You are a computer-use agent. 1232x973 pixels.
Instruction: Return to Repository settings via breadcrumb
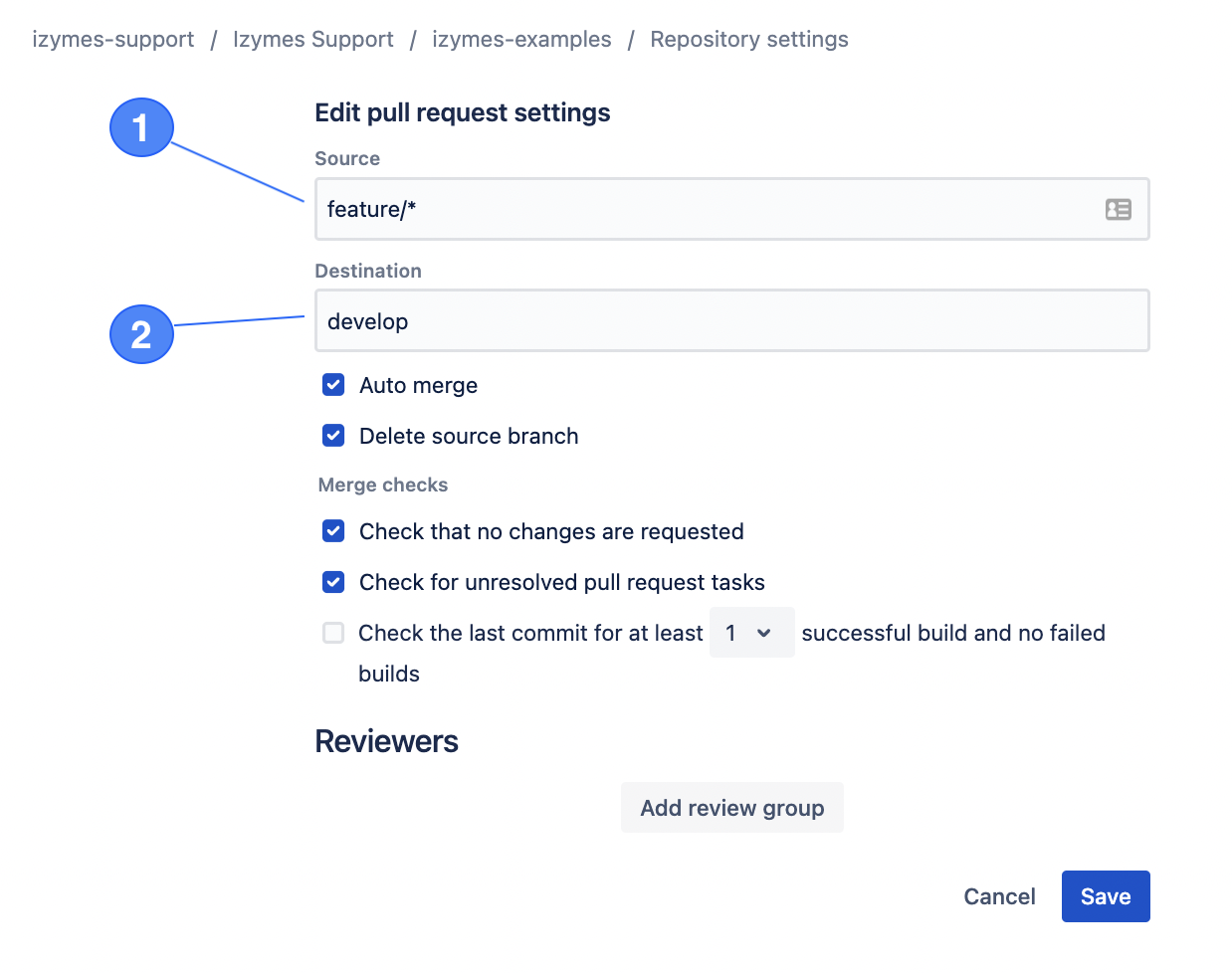749,40
